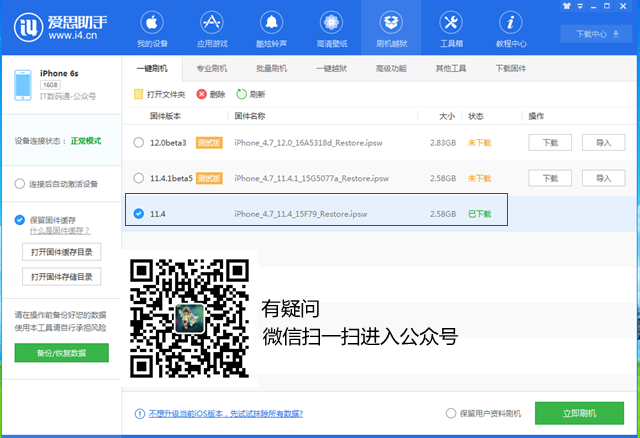Click the 测试版 badge on 12.0beta3
The width and height of the screenshot is (640, 438).
click(x=209, y=142)
